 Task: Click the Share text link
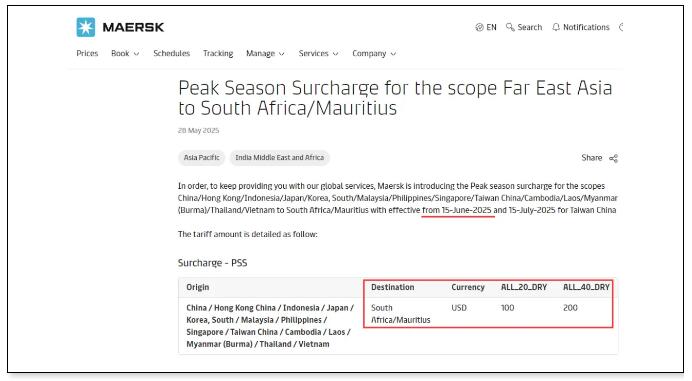(591, 158)
